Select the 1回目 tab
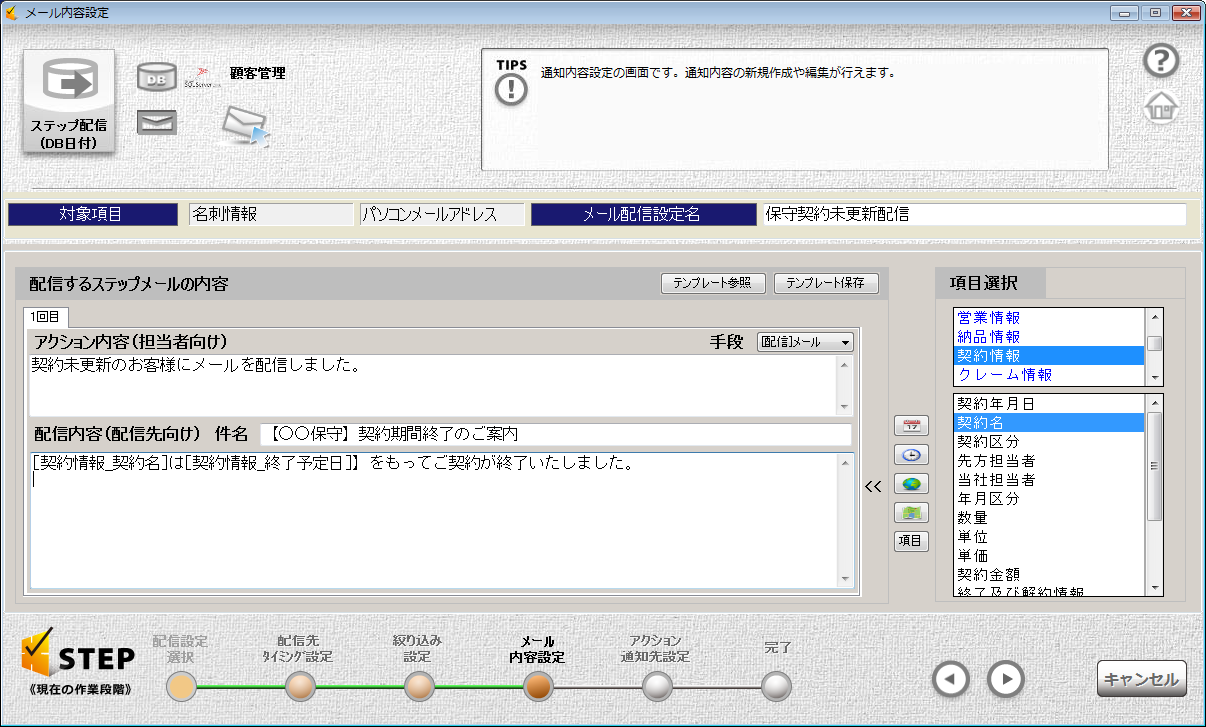The image size is (1206, 727). click(x=47, y=317)
